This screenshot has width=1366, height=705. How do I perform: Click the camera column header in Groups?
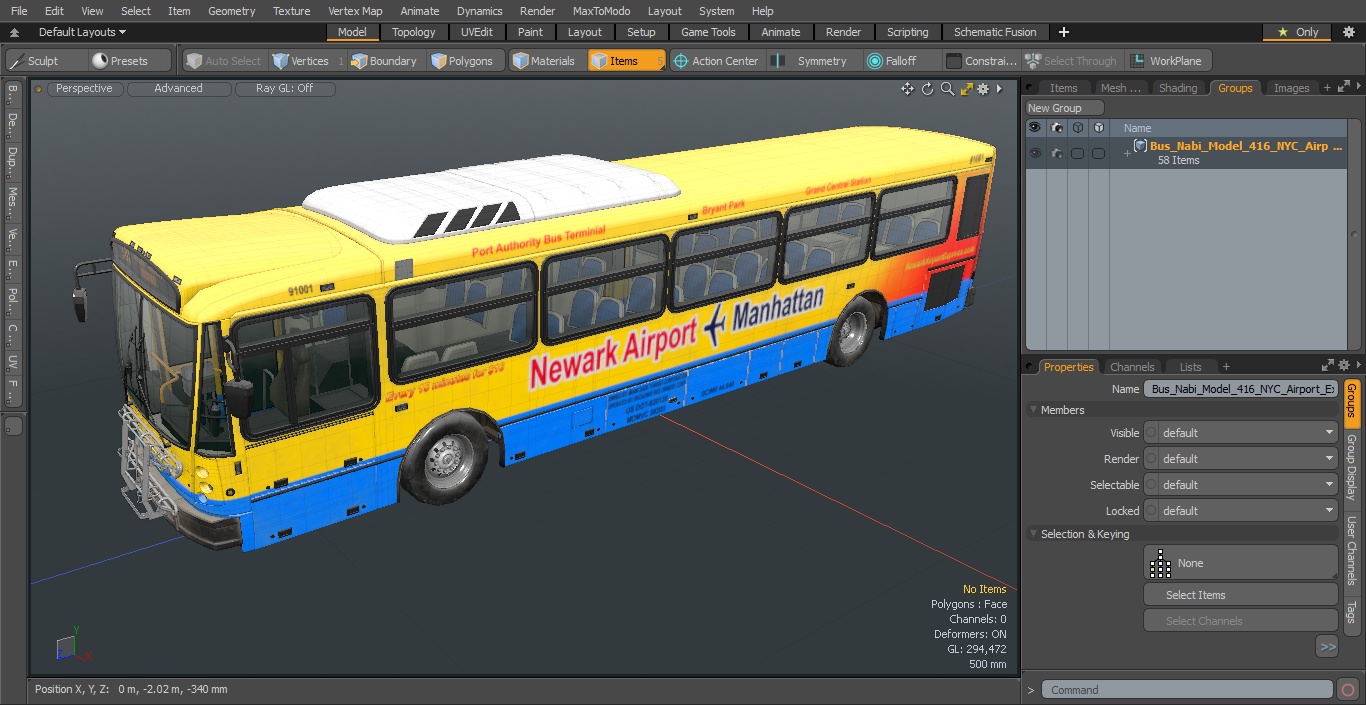[1057, 128]
